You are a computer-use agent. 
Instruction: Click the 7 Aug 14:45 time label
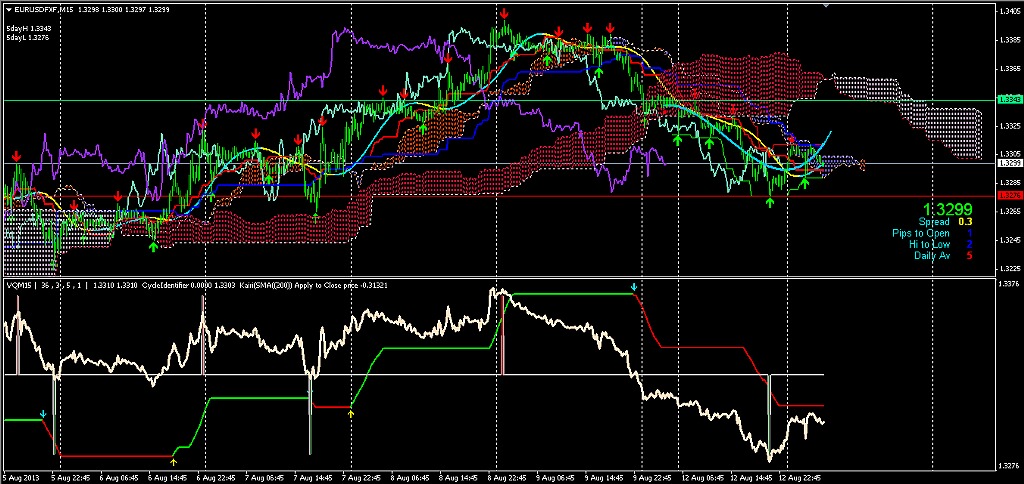pos(313,477)
